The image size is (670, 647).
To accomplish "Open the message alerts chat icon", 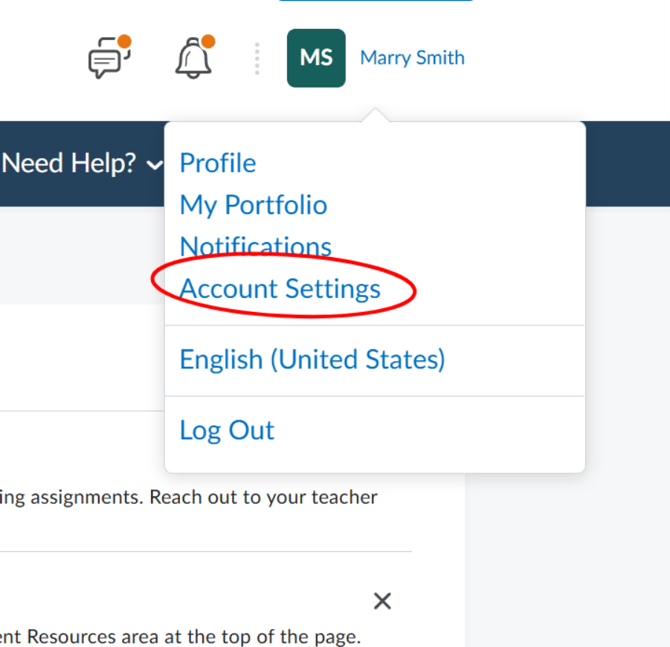I will click(109, 57).
